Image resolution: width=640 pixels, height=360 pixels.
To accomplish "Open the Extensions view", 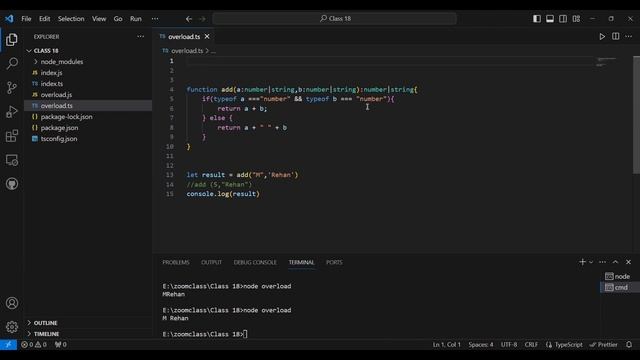I will (12, 136).
